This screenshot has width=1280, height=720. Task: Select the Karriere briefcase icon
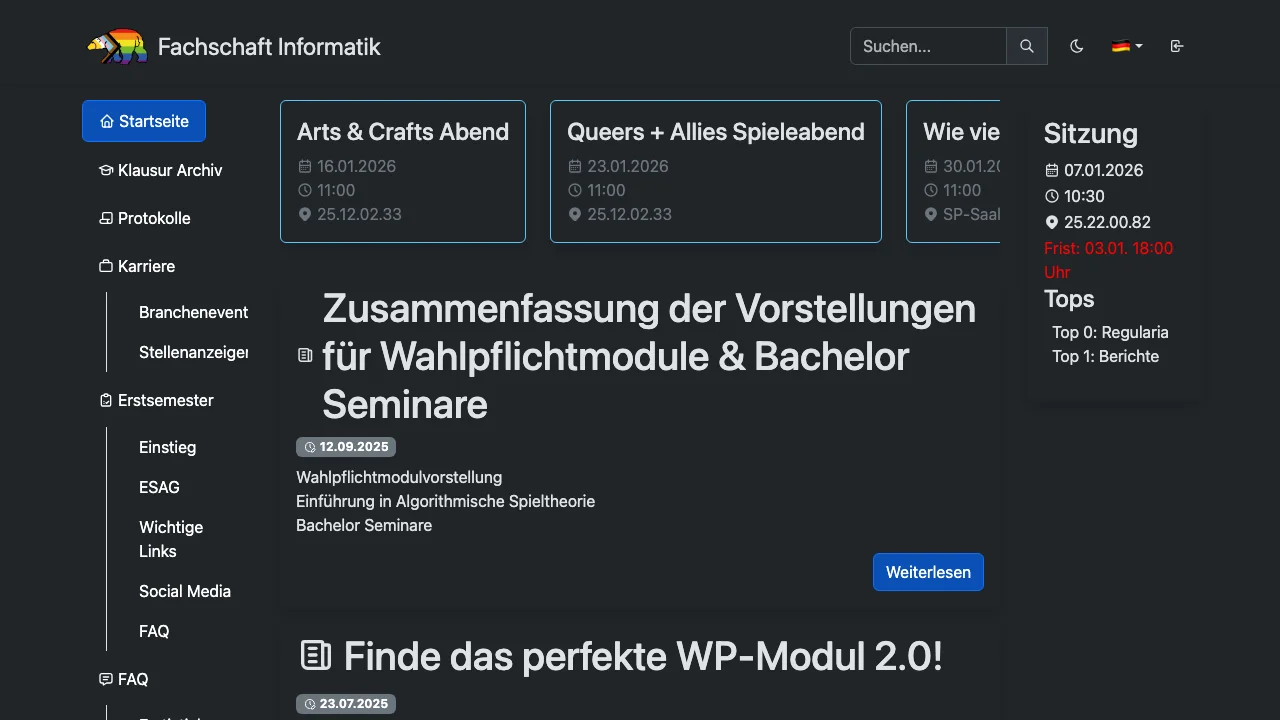pyautogui.click(x=105, y=265)
